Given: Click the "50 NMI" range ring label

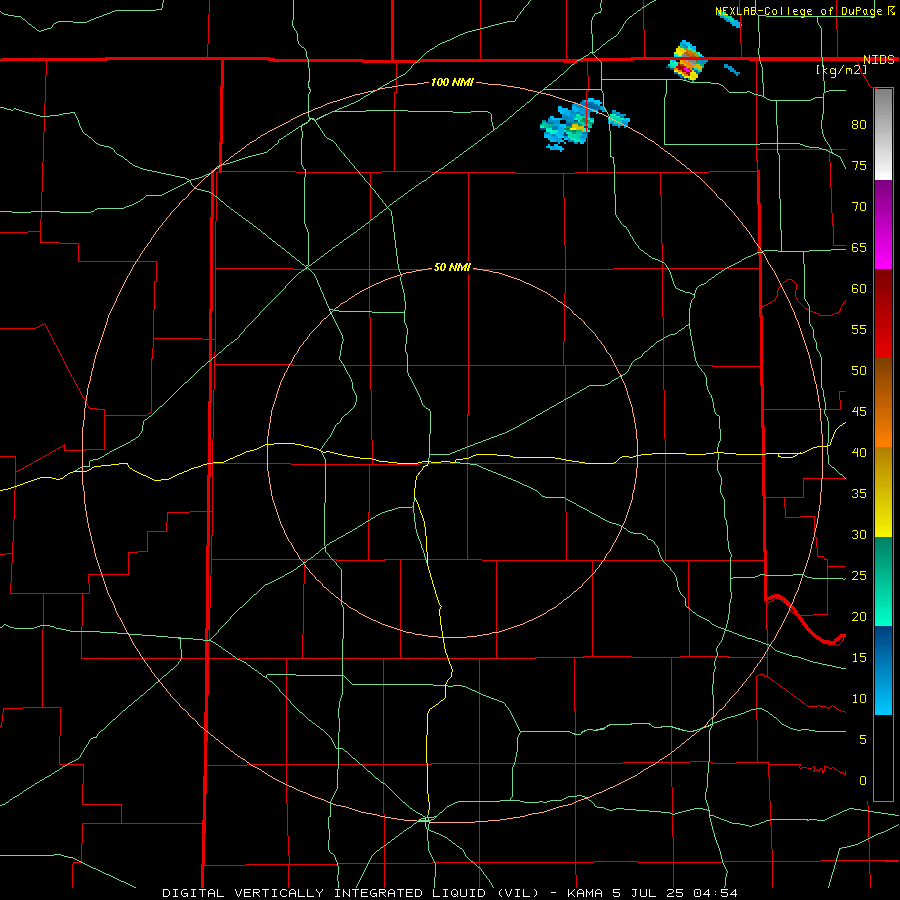Looking at the screenshot, I should (452, 267).
